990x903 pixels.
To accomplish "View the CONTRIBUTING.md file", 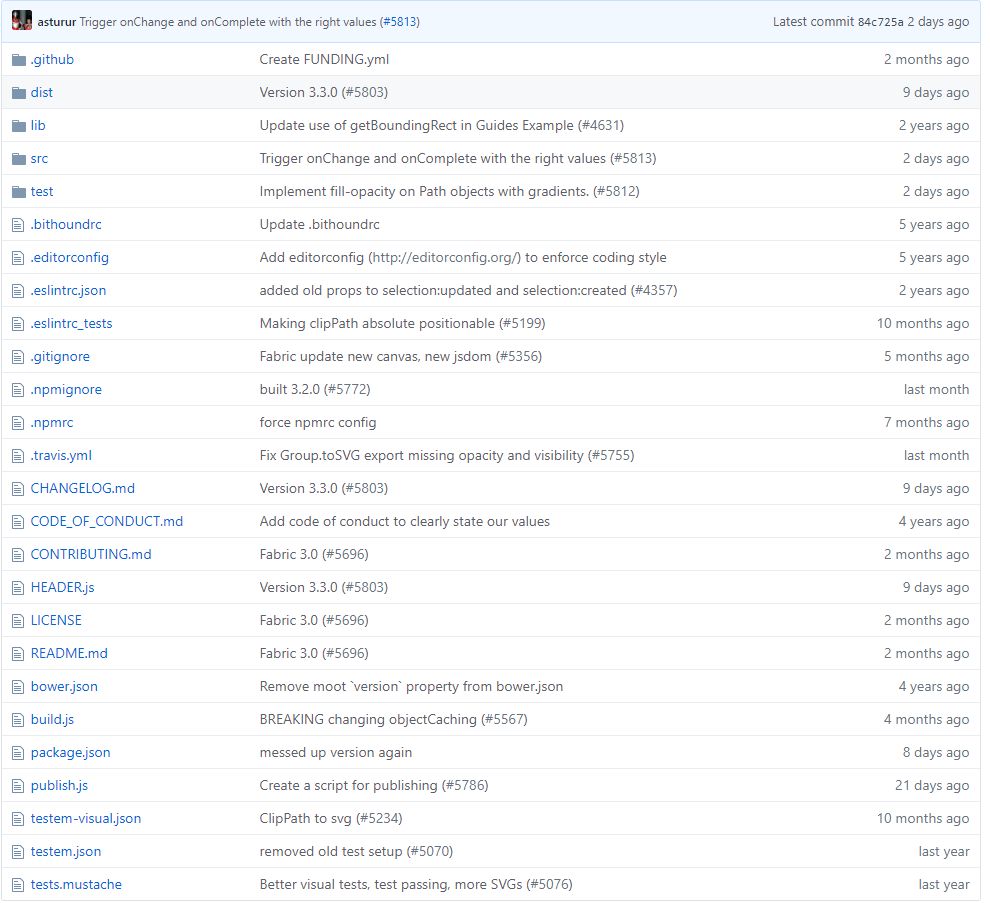I will 91,555.
